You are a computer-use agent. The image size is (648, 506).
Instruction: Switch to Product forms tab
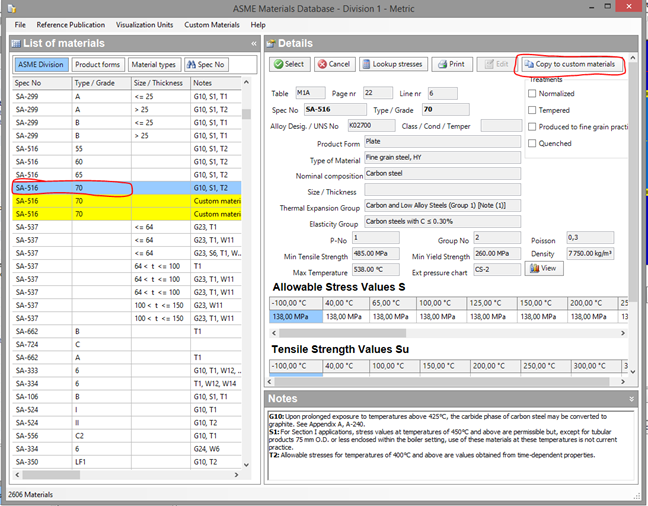pyautogui.click(x=98, y=64)
